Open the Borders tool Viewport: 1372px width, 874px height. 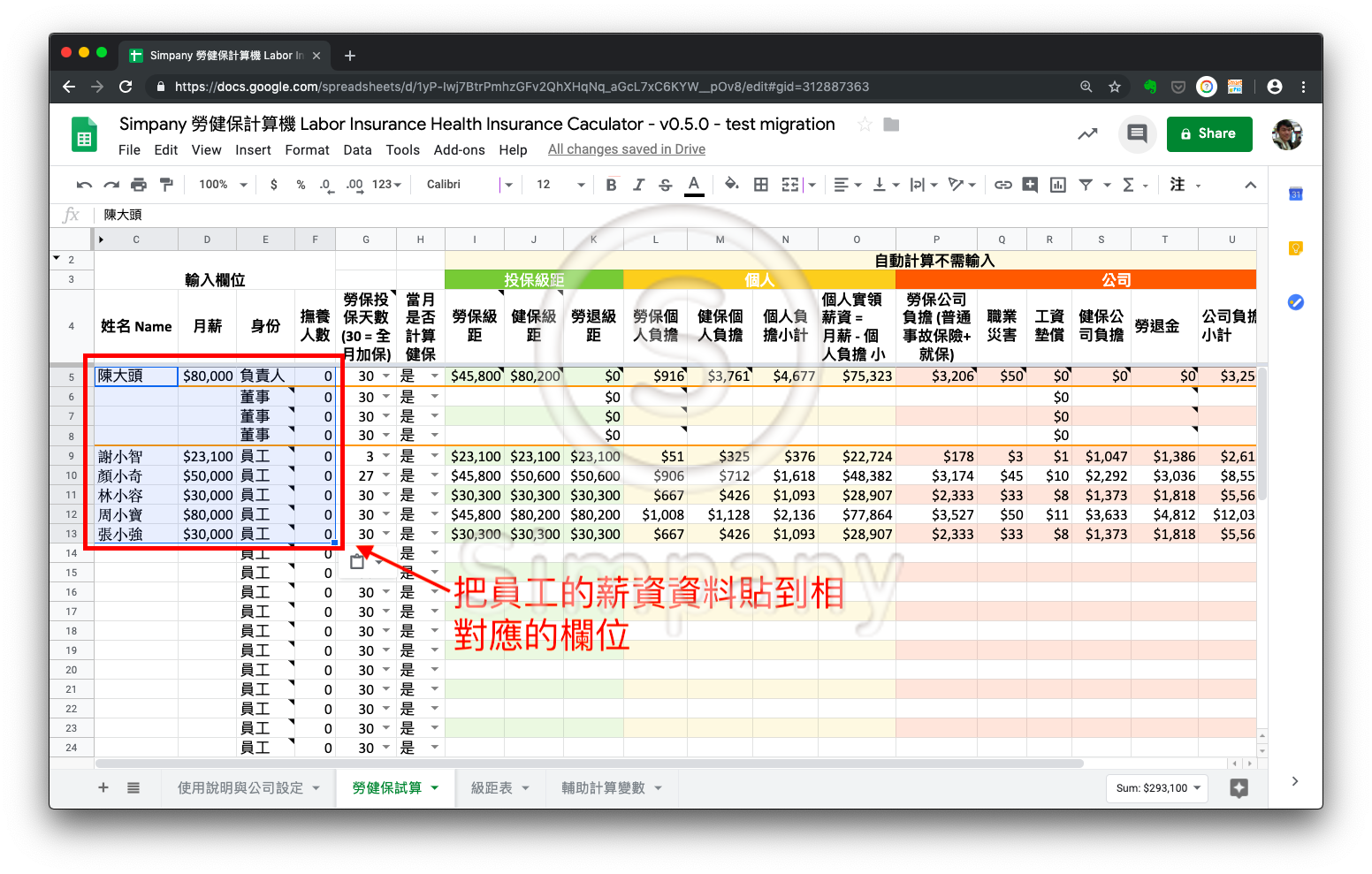(760, 185)
